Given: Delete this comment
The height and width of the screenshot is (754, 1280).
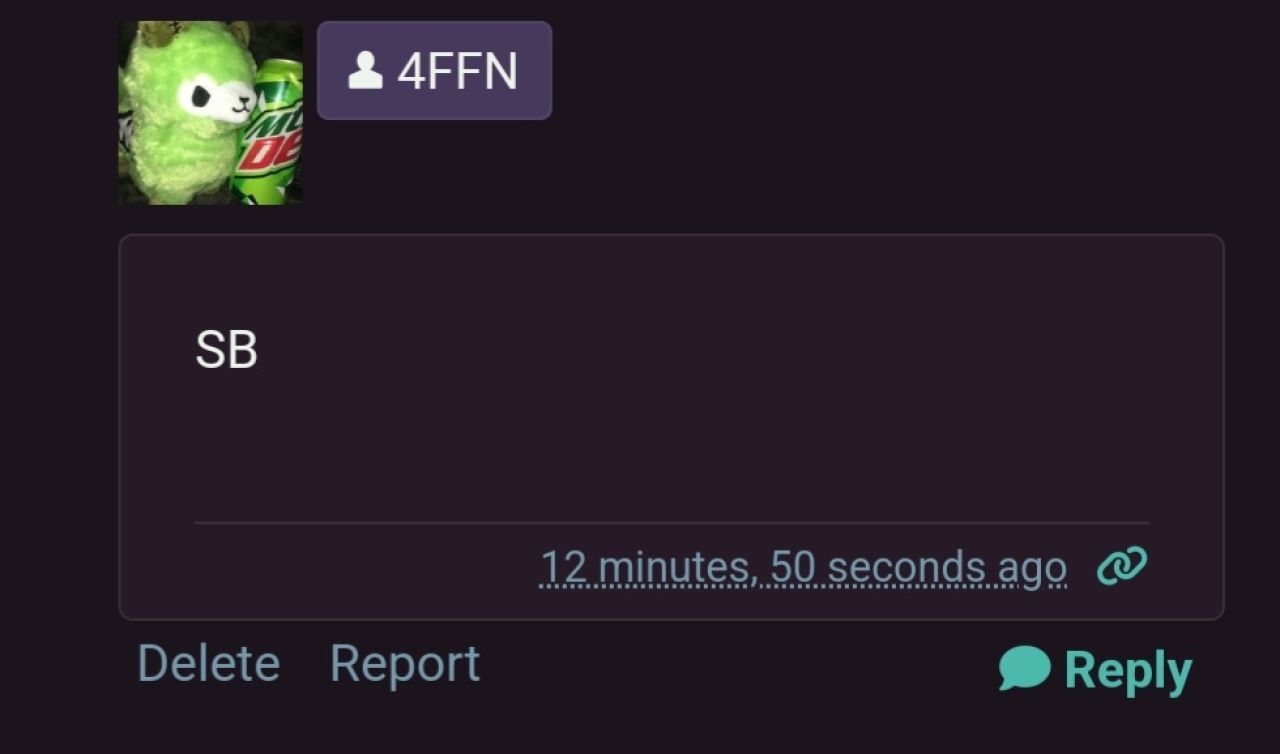Looking at the screenshot, I should tap(208, 663).
